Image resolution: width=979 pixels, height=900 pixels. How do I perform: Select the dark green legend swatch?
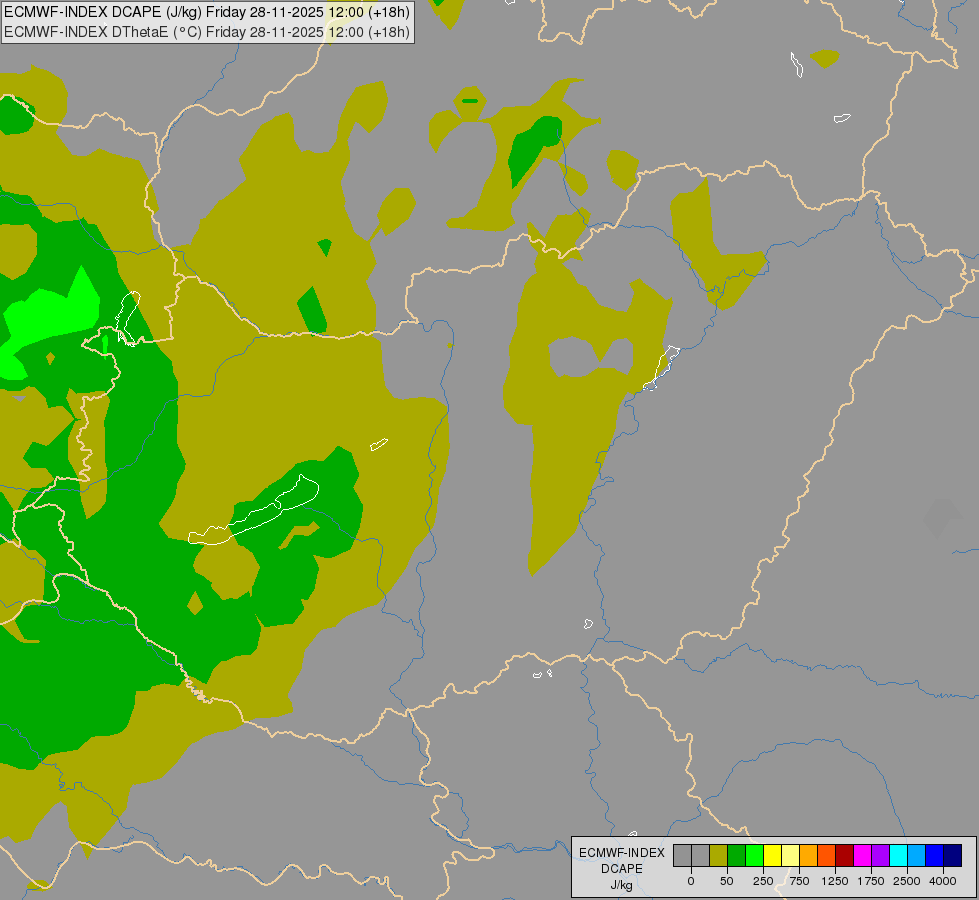pos(737,855)
